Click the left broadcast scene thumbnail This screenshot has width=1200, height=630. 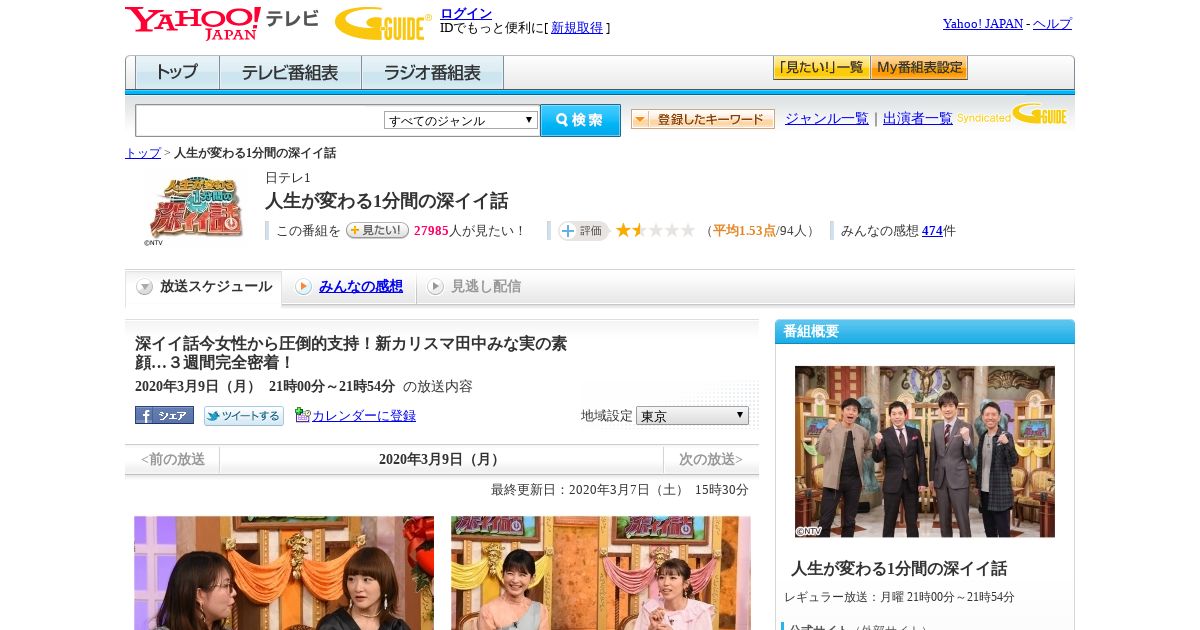coord(284,573)
